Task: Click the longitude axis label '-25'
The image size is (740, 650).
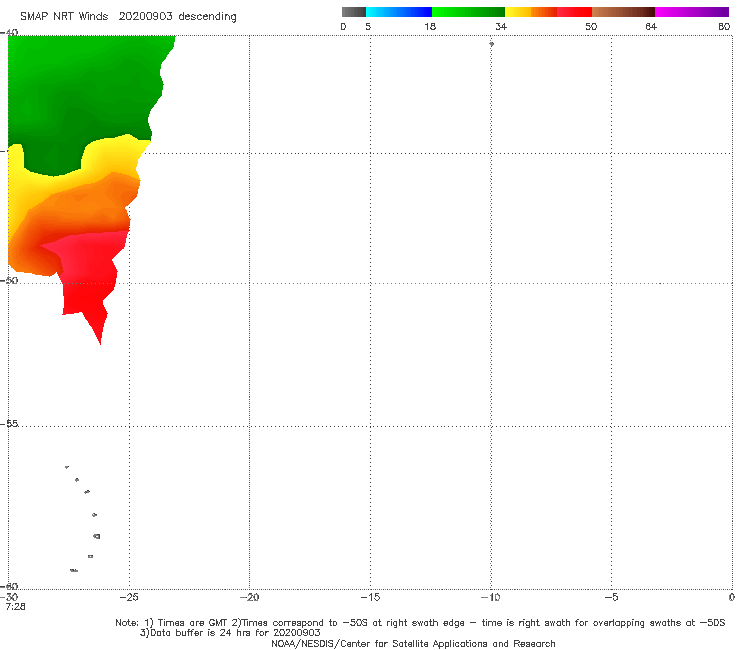Action: (129, 597)
